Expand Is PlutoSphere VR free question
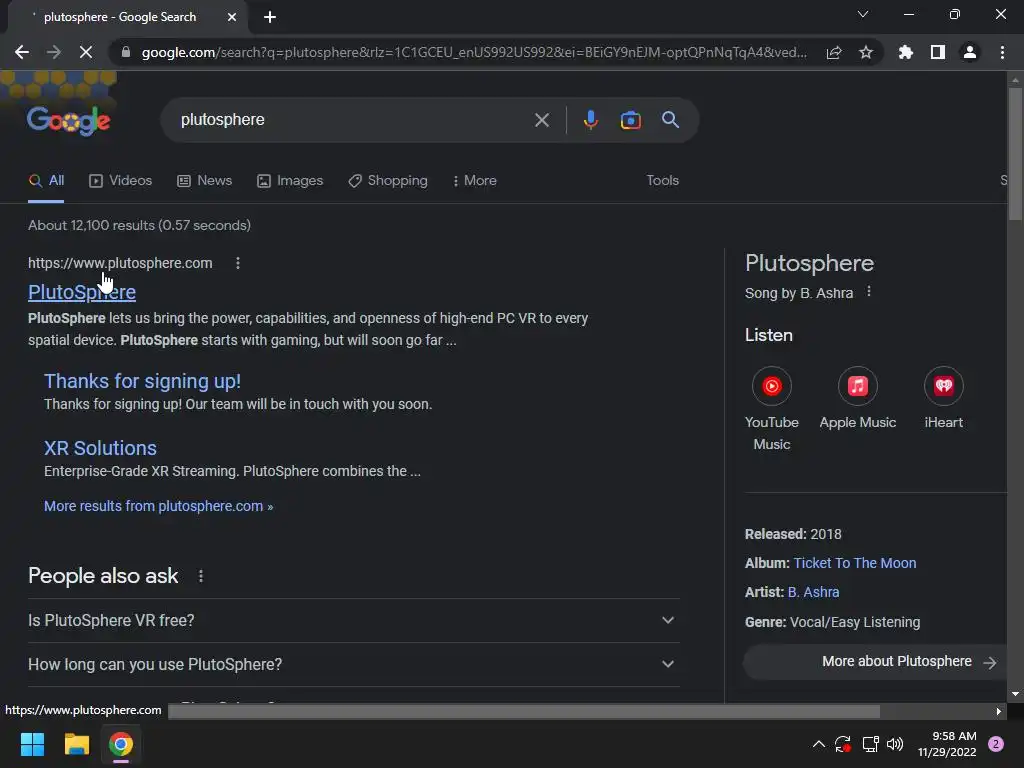This screenshot has width=1024, height=768. (x=353, y=620)
